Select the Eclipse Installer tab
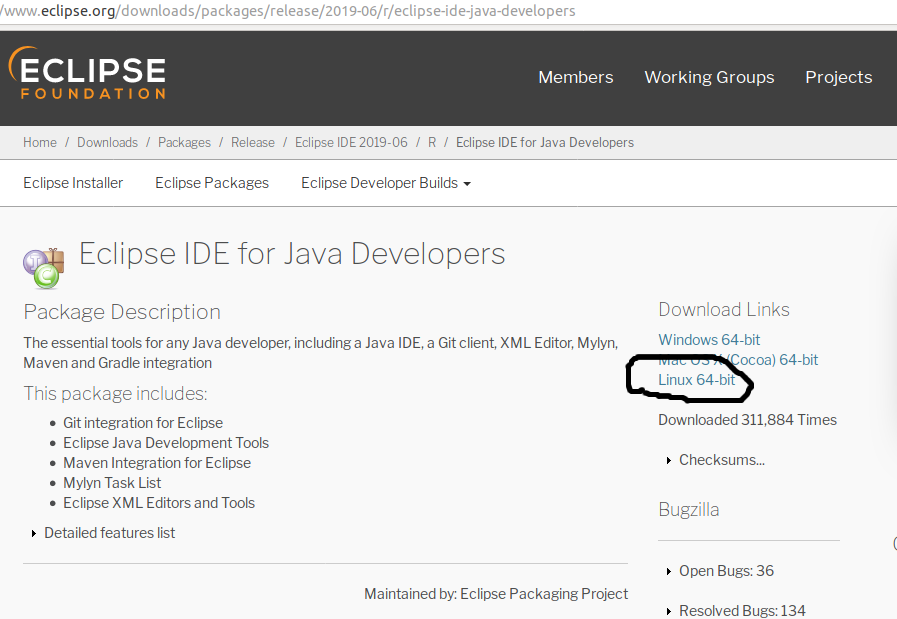 [x=73, y=183]
